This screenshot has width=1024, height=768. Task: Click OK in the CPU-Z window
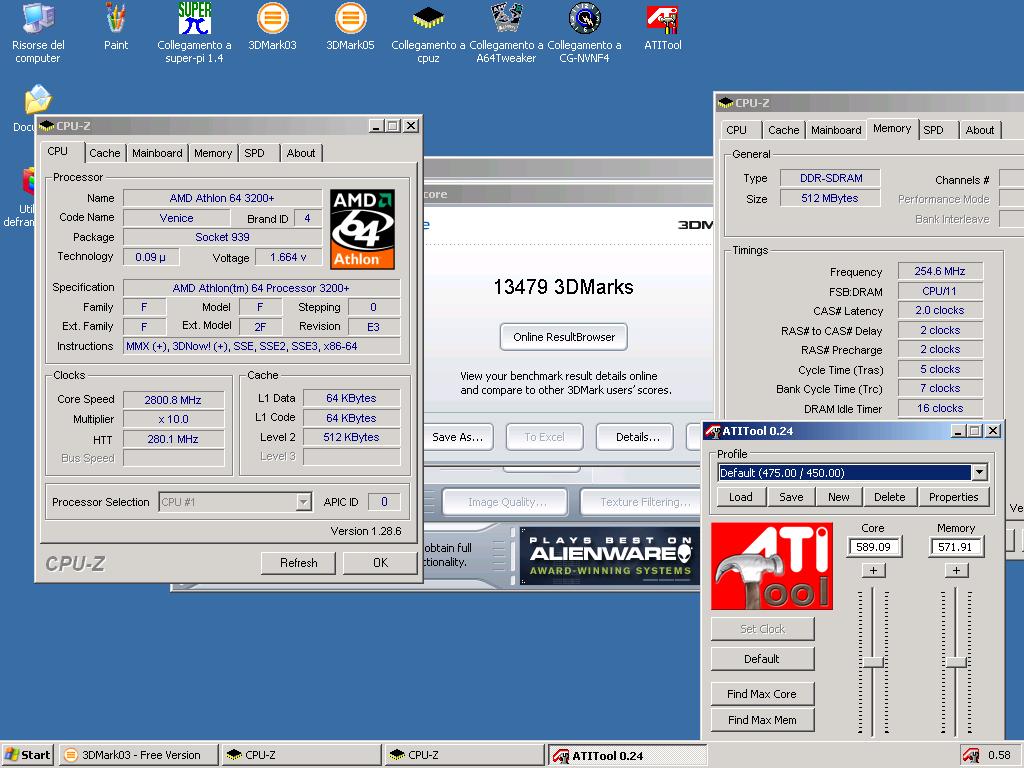[380, 563]
